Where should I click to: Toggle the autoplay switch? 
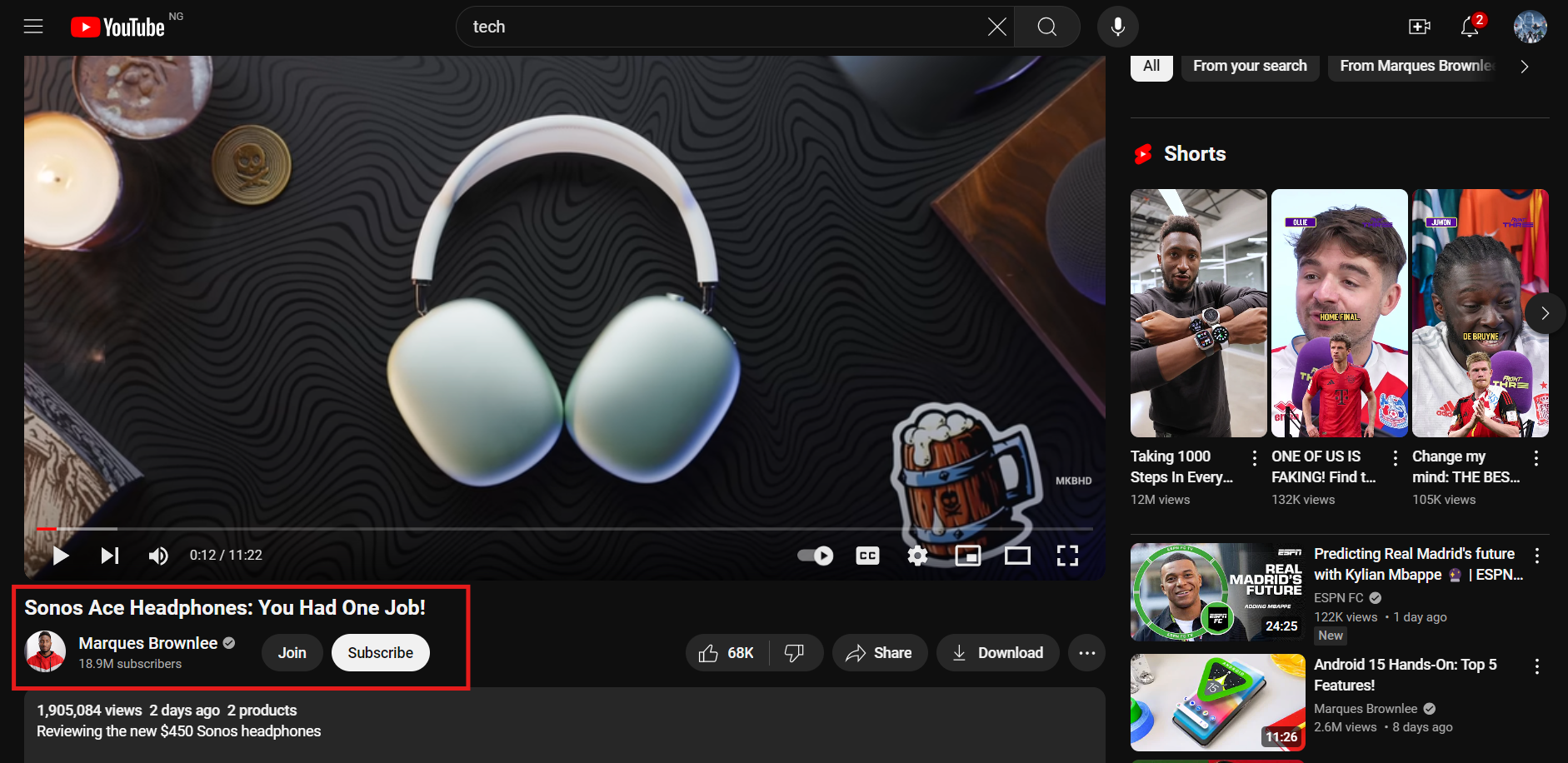[x=815, y=556]
